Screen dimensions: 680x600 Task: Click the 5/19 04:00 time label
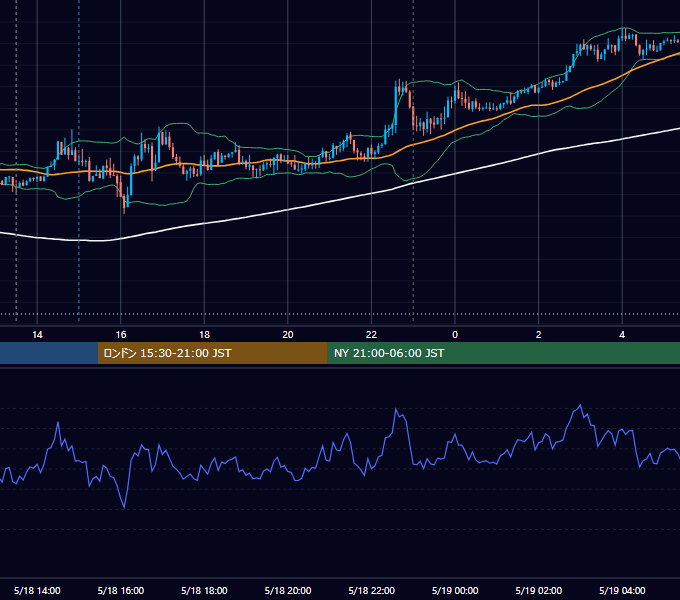(622, 590)
